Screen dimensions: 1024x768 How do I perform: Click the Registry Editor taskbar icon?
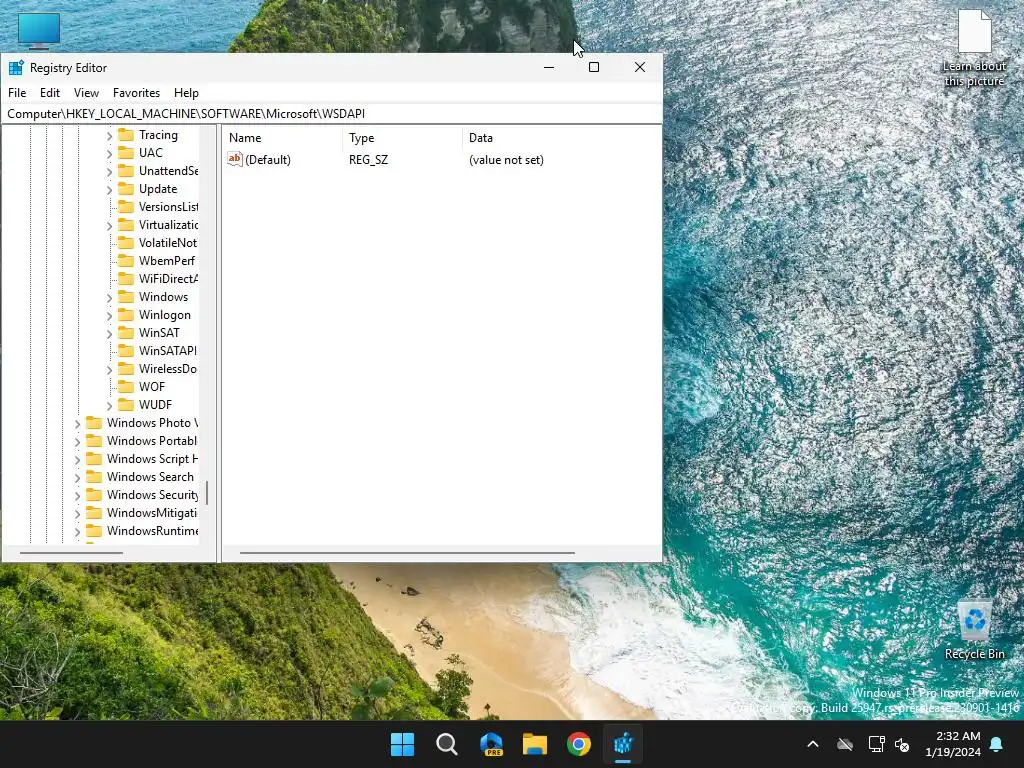[623, 744]
